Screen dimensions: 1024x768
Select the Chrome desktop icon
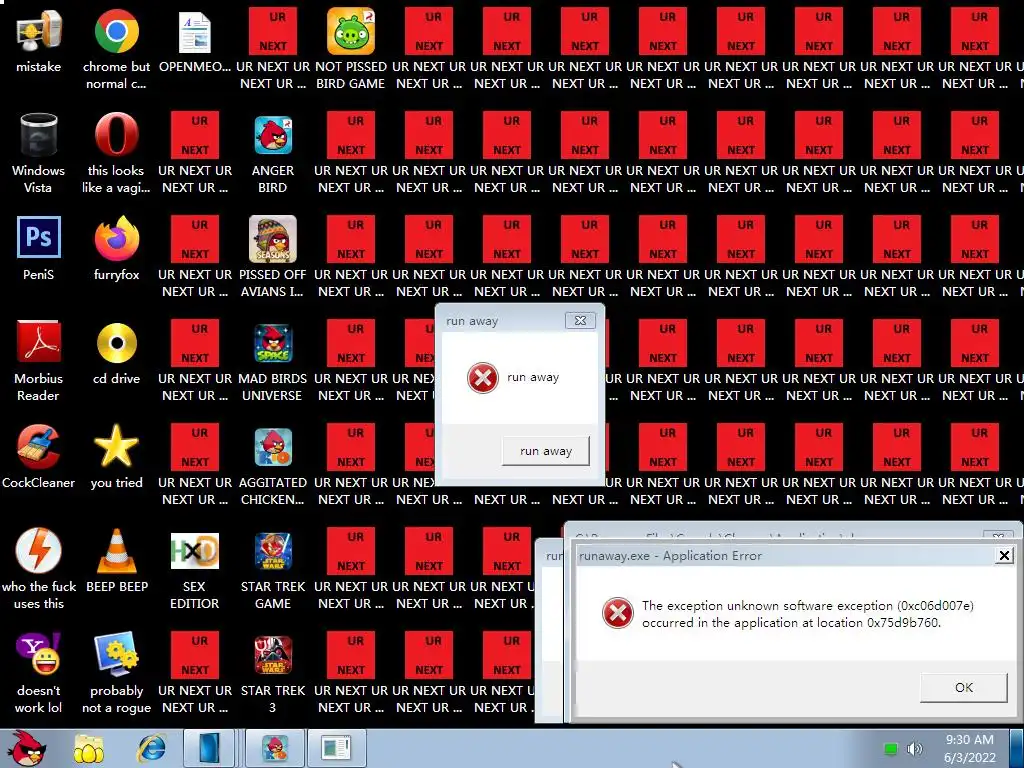[116, 31]
